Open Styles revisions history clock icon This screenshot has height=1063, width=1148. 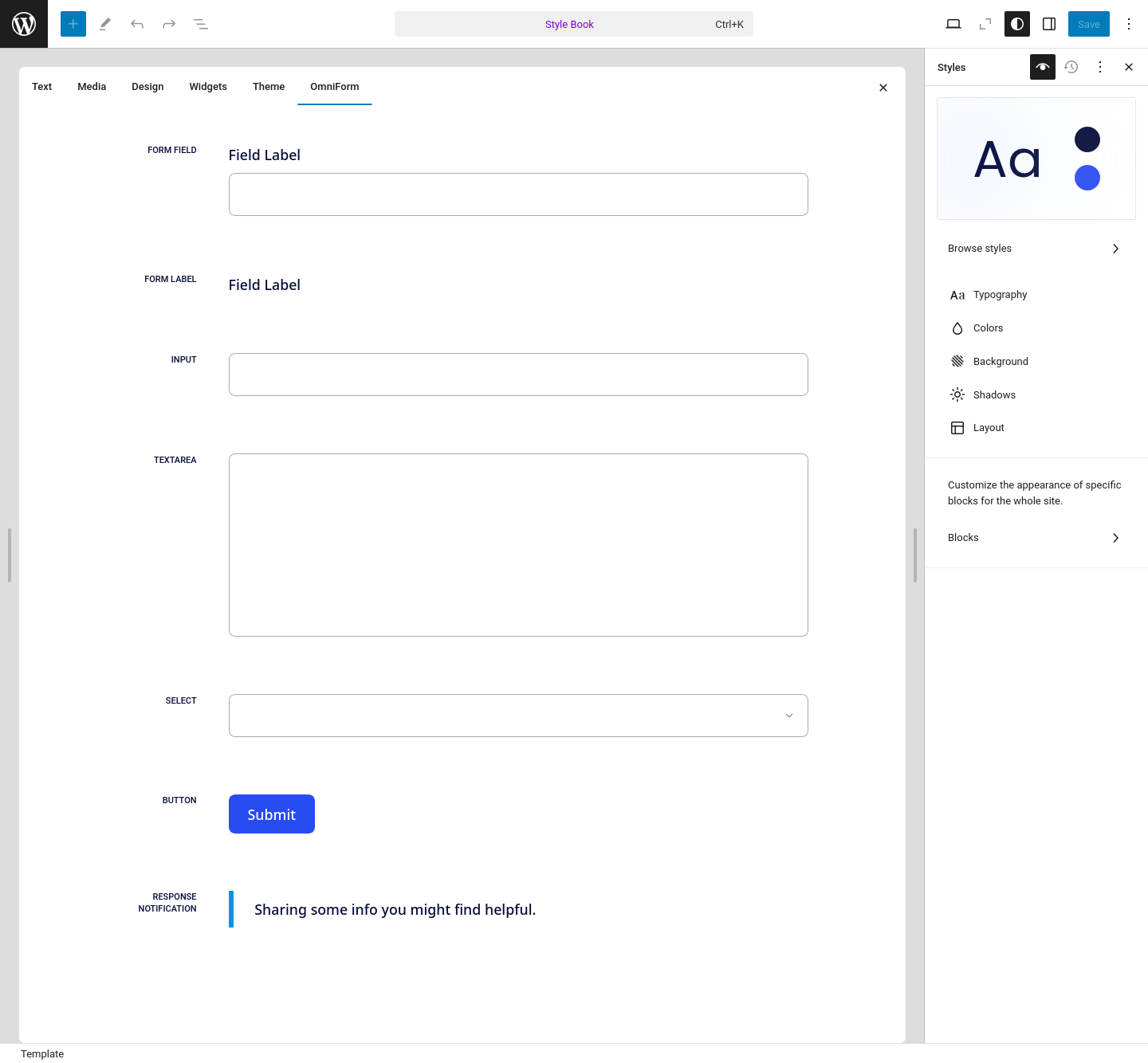[x=1071, y=67]
